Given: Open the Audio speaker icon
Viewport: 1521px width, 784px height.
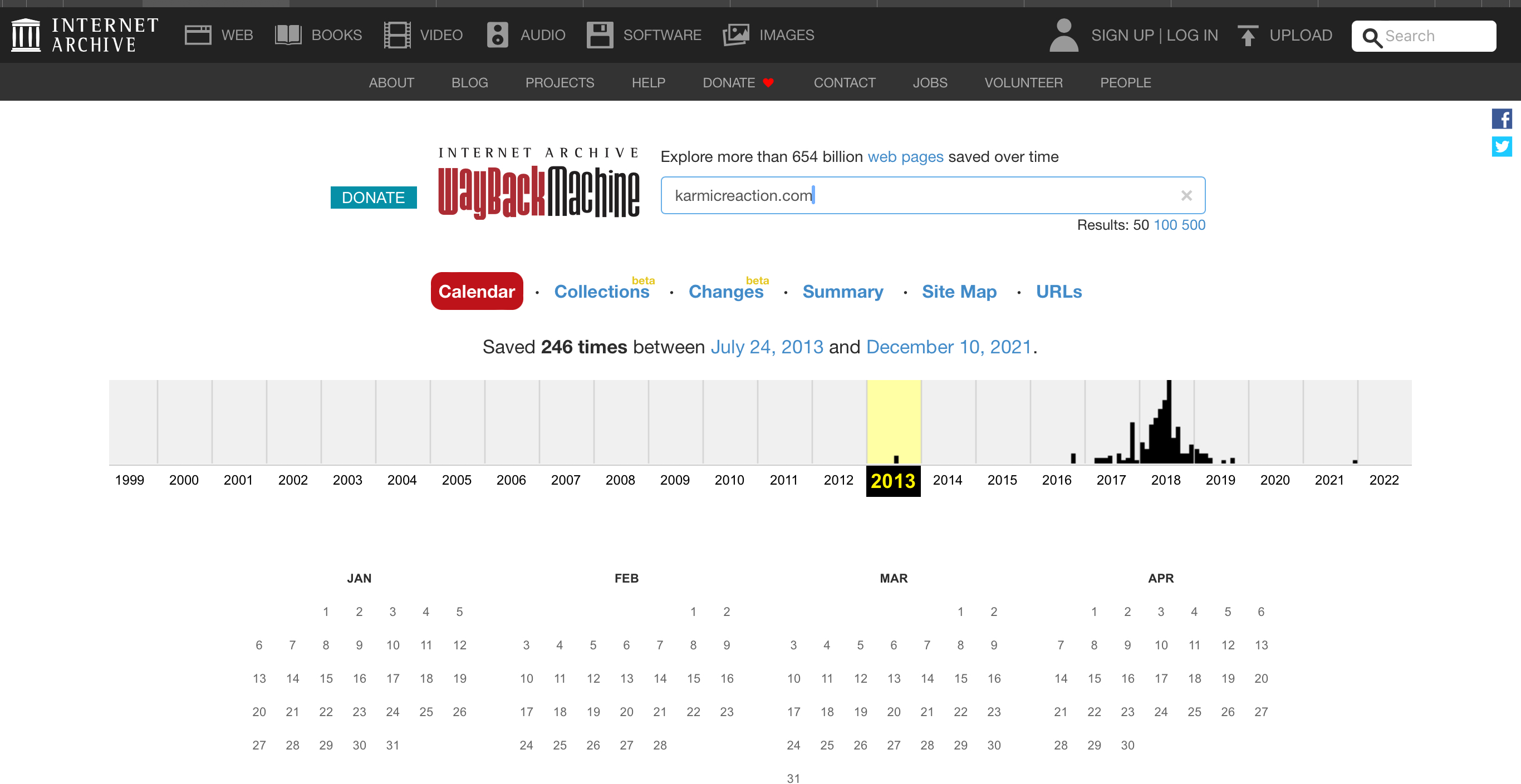Looking at the screenshot, I should 497,35.
